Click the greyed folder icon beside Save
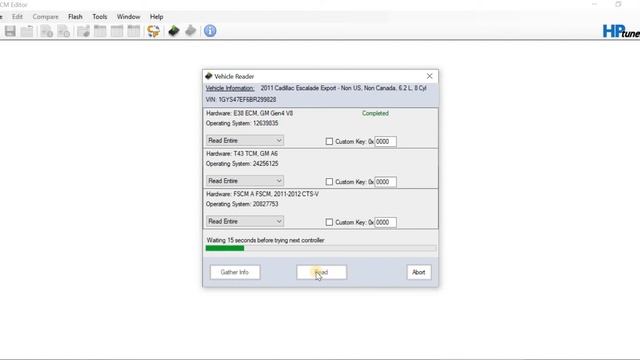640x360 pixels. (x=27, y=31)
